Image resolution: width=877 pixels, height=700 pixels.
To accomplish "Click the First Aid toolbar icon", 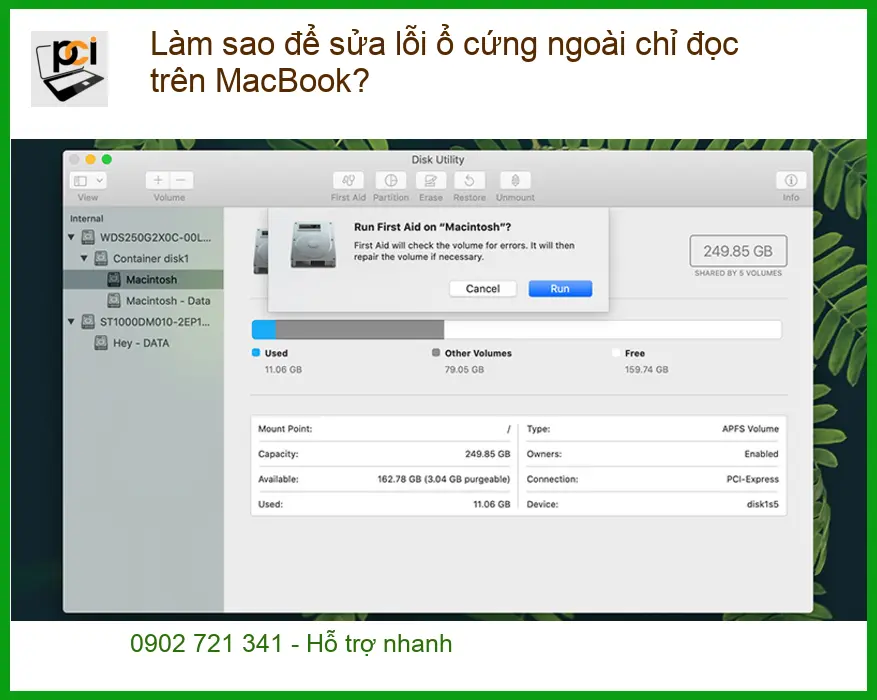I will [x=348, y=181].
